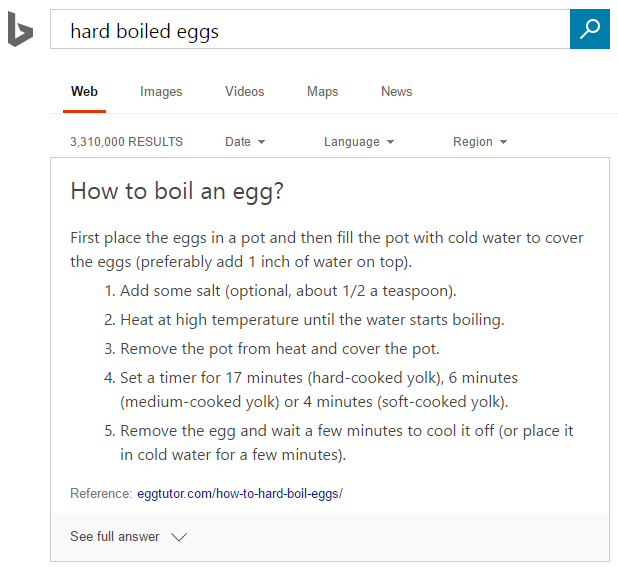This screenshot has height=567, width=618.
Task: Click the 'See full answer' text
Action: (115, 537)
